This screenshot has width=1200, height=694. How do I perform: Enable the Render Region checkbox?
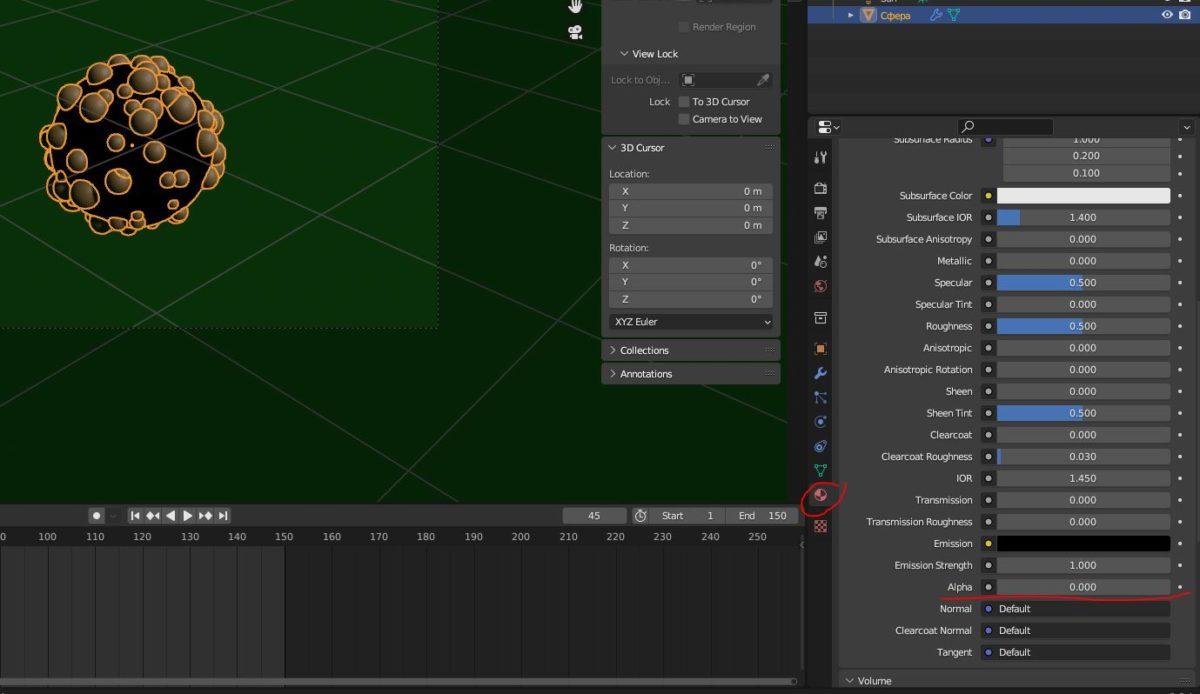(684, 27)
